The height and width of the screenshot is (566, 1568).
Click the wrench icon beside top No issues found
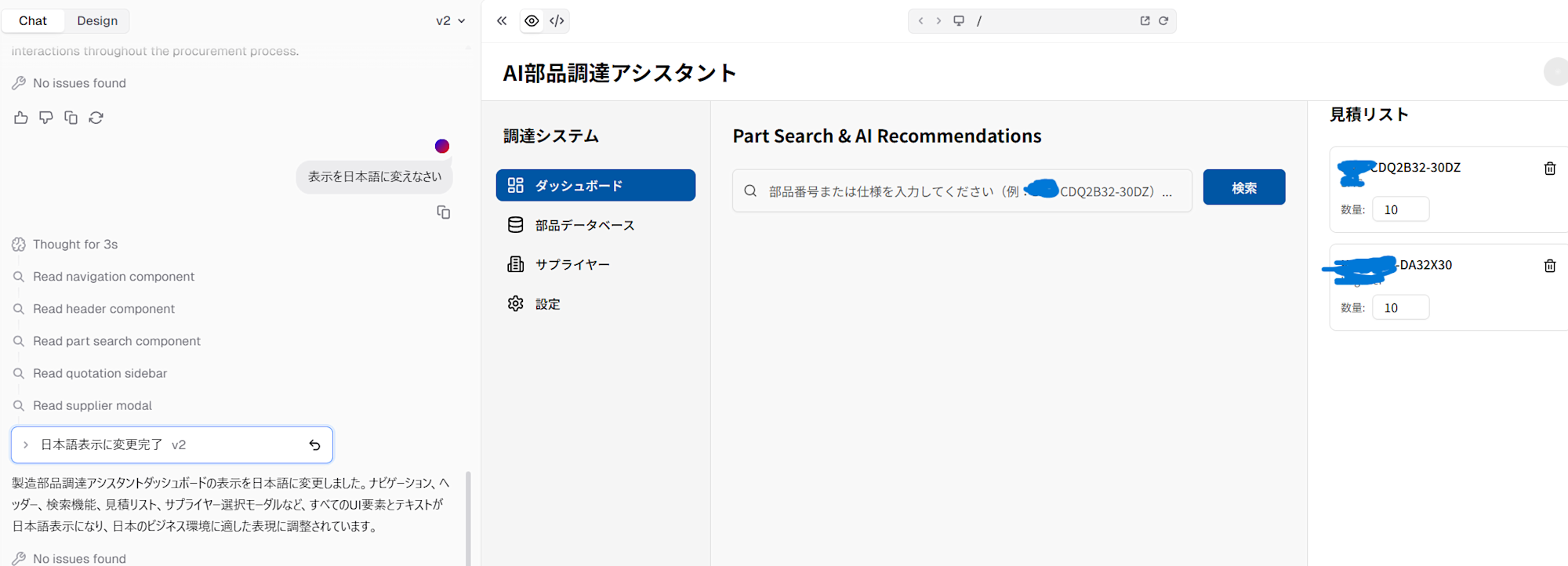(19, 83)
